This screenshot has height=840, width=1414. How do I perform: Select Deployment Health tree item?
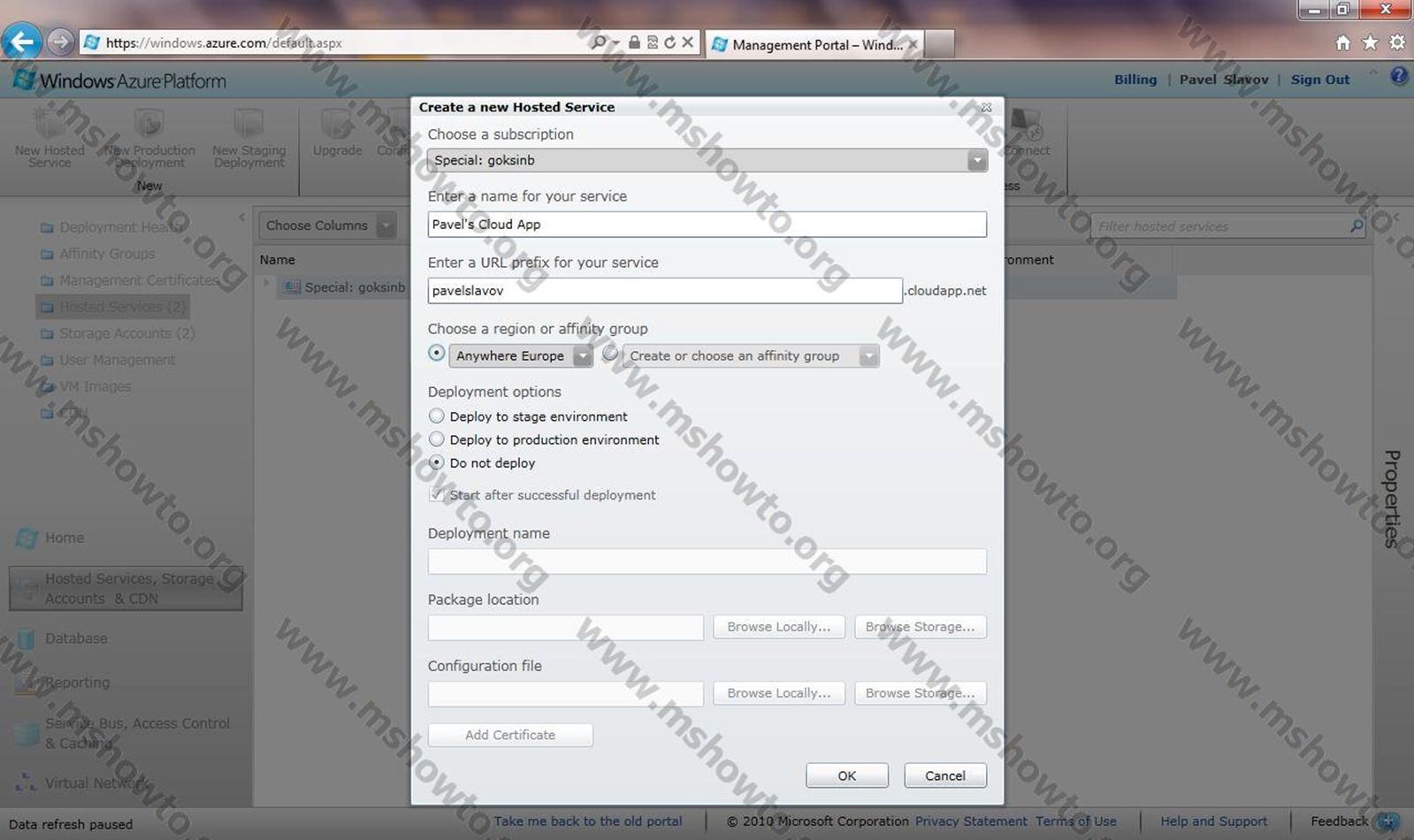click(111, 227)
